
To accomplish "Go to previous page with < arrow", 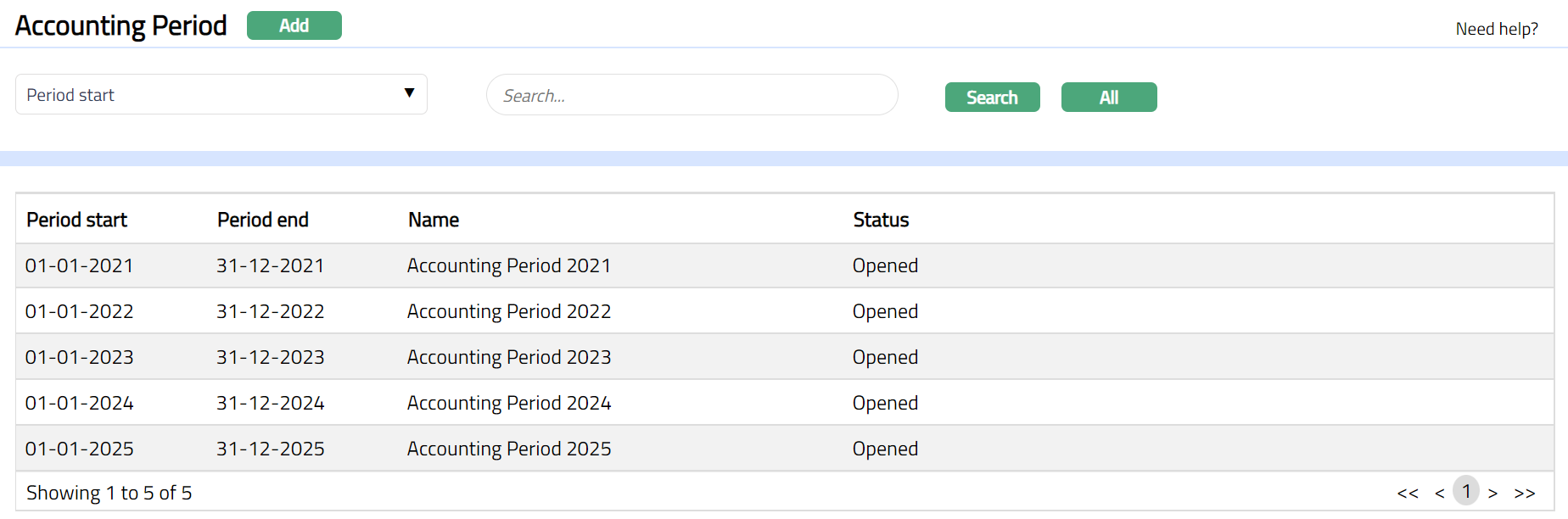I will pos(1439,493).
